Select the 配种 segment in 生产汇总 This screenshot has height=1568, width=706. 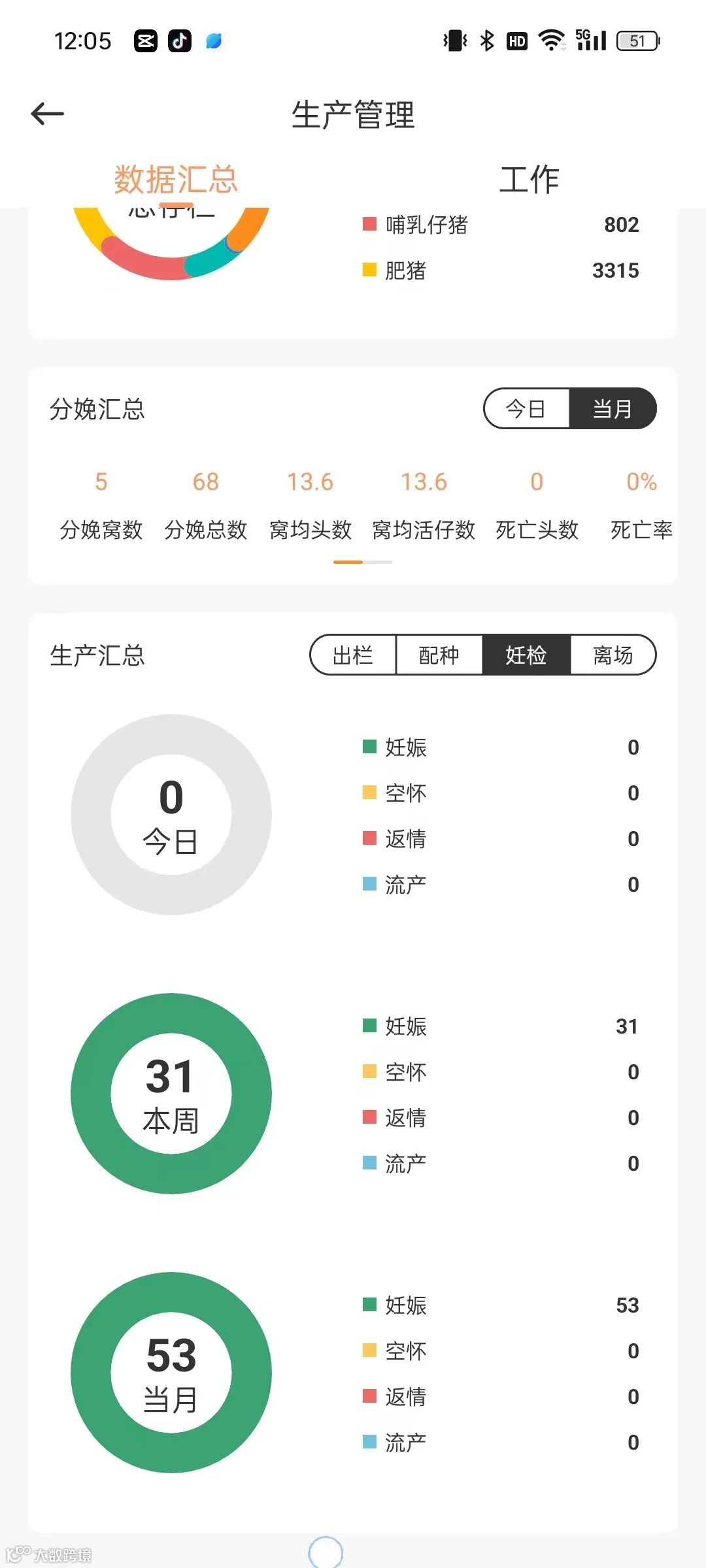click(439, 655)
